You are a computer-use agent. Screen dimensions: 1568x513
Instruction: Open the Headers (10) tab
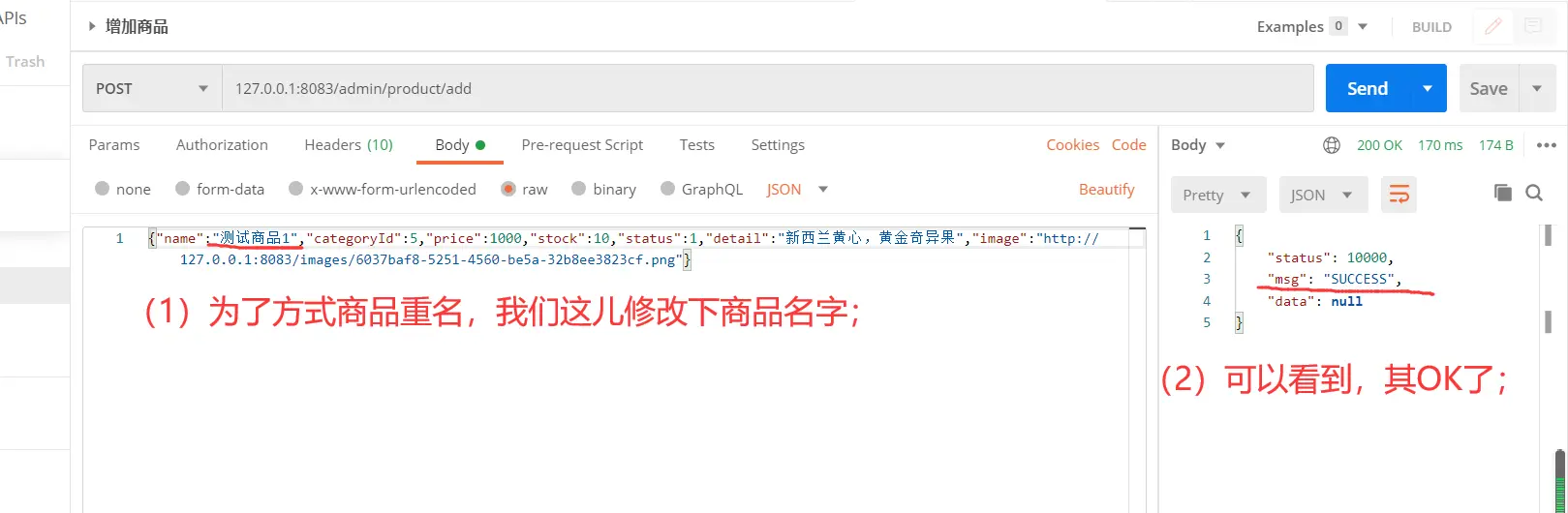click(349, 144)
